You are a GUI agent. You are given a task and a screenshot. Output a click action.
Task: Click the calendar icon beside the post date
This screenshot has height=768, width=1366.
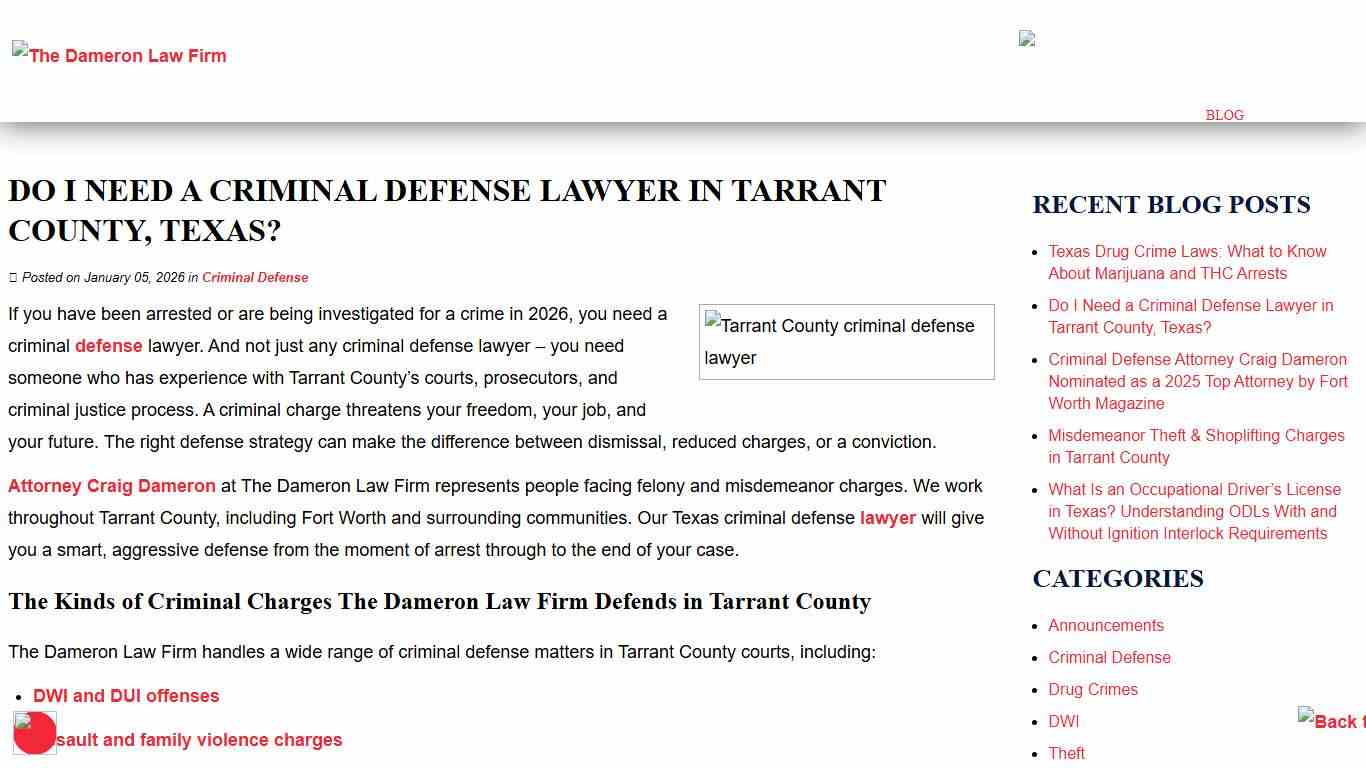pos(11,277)
